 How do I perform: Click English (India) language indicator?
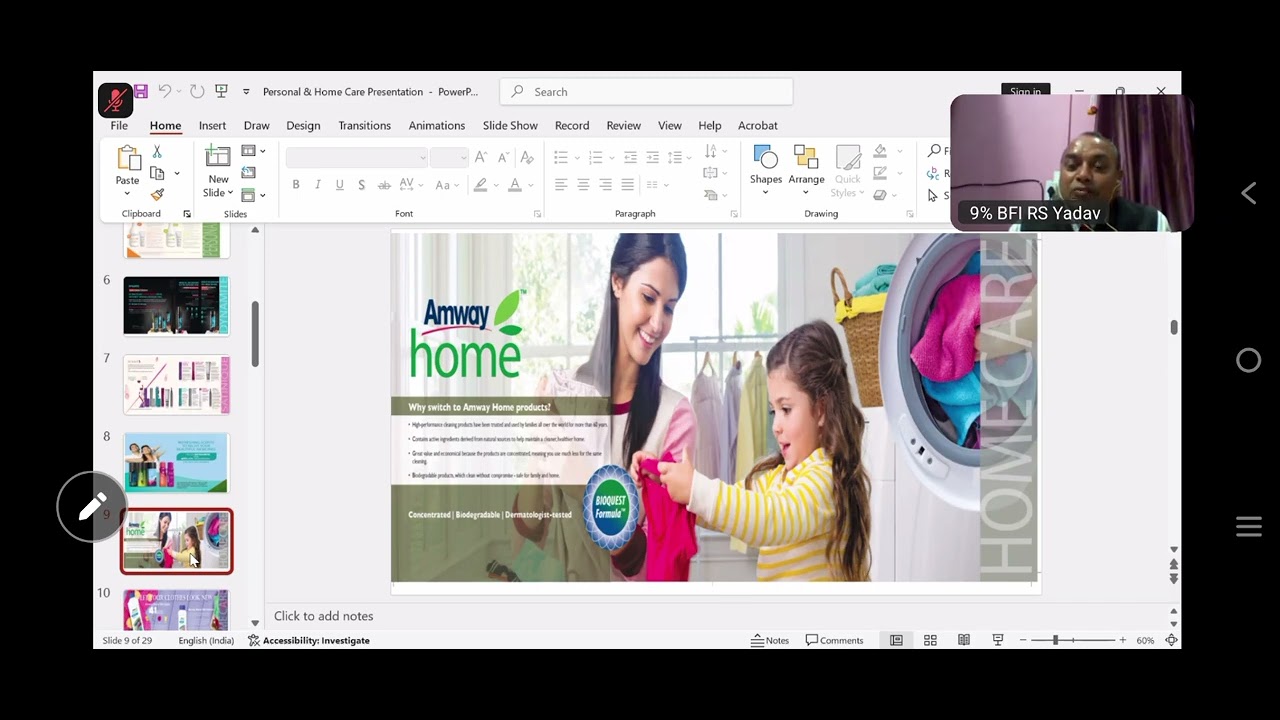tap(206, 640)
